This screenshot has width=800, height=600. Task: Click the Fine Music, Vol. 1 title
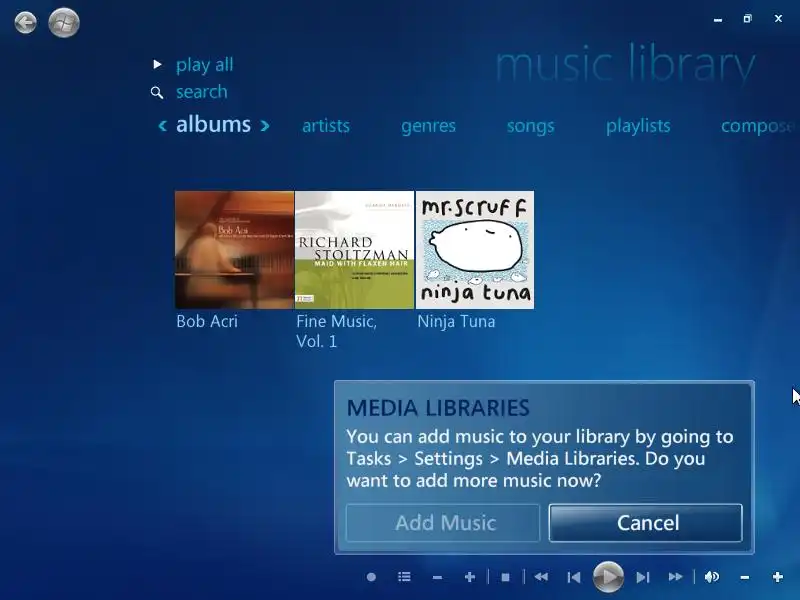tap(336, 331)
